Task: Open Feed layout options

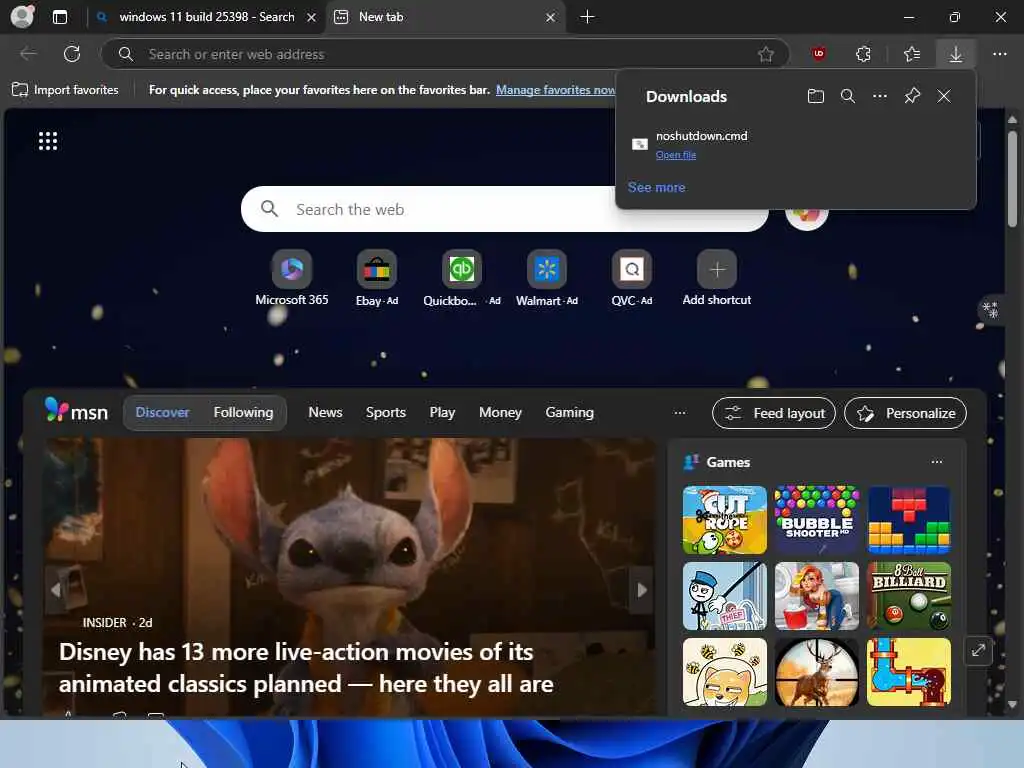Action: click(x=774, y=413)
